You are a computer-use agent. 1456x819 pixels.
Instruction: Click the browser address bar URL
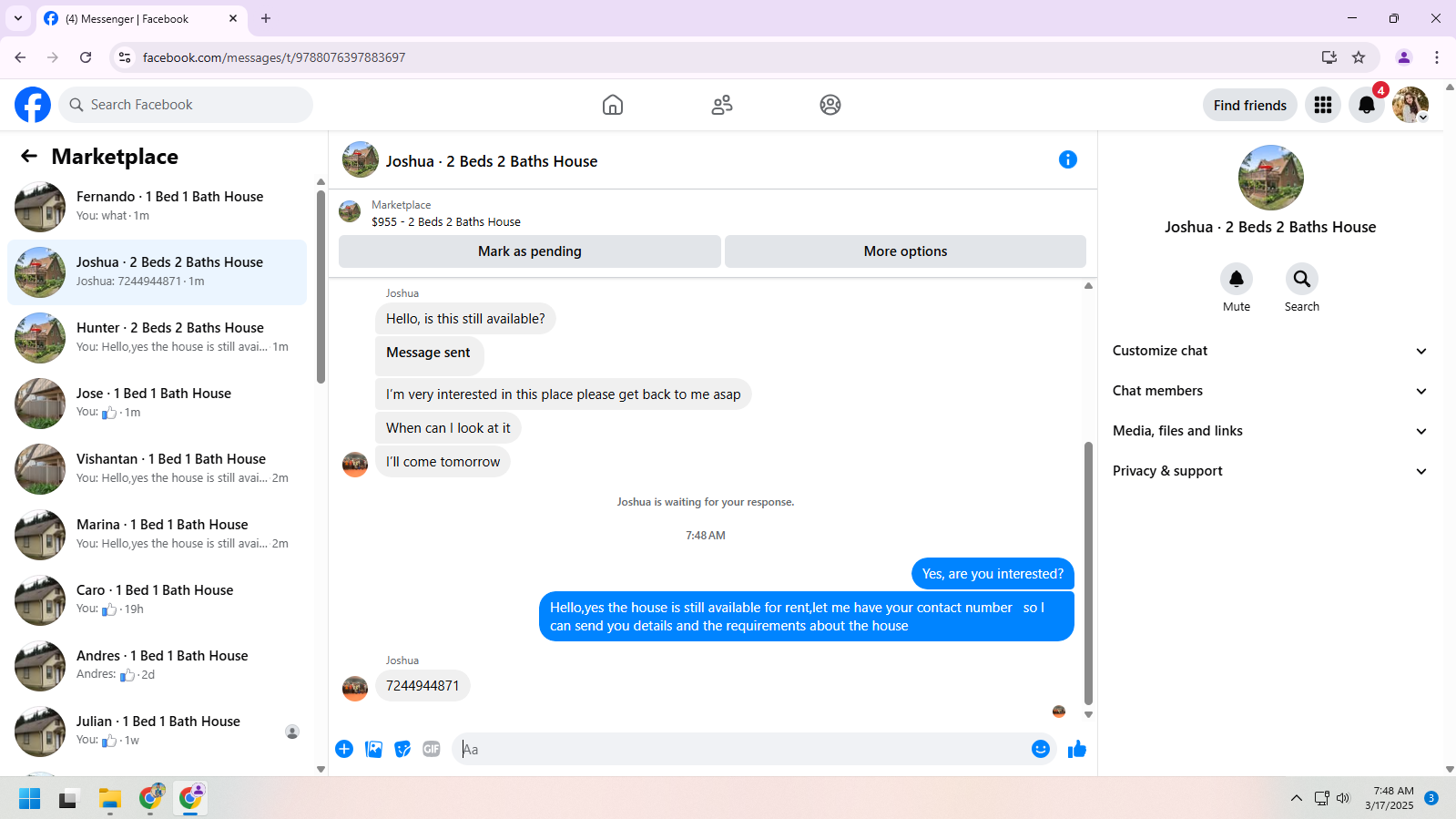[274, 57]
